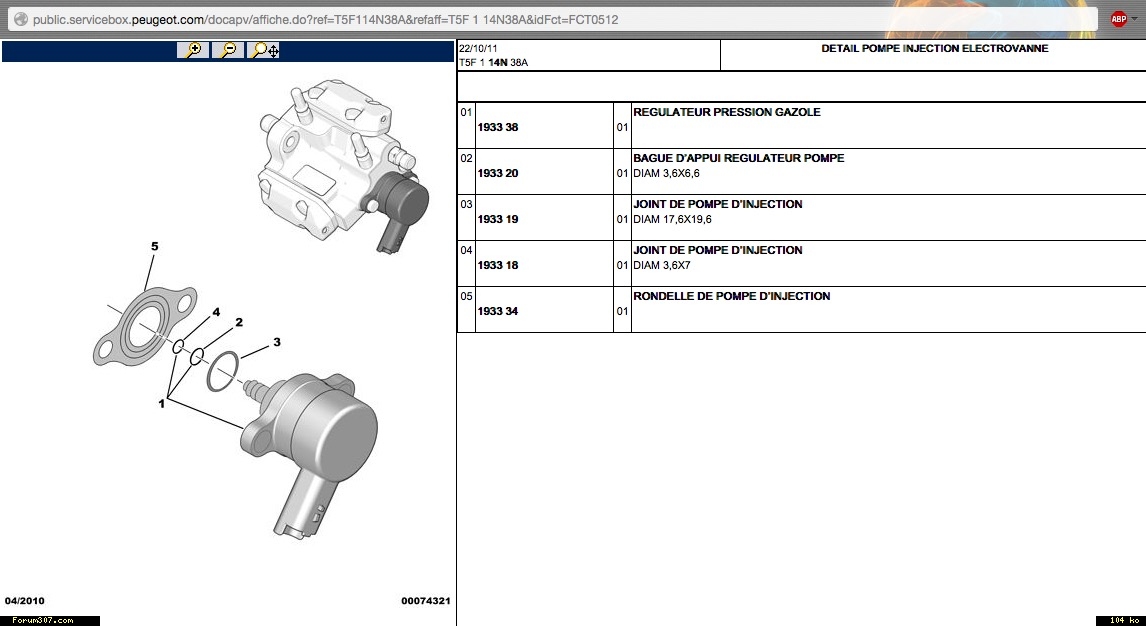Click BAGUE D'APPUI REGULATEUR POMPE description
Viewport: 1146px width, 626px height.
pyautogui.click(x=738, y=158)
